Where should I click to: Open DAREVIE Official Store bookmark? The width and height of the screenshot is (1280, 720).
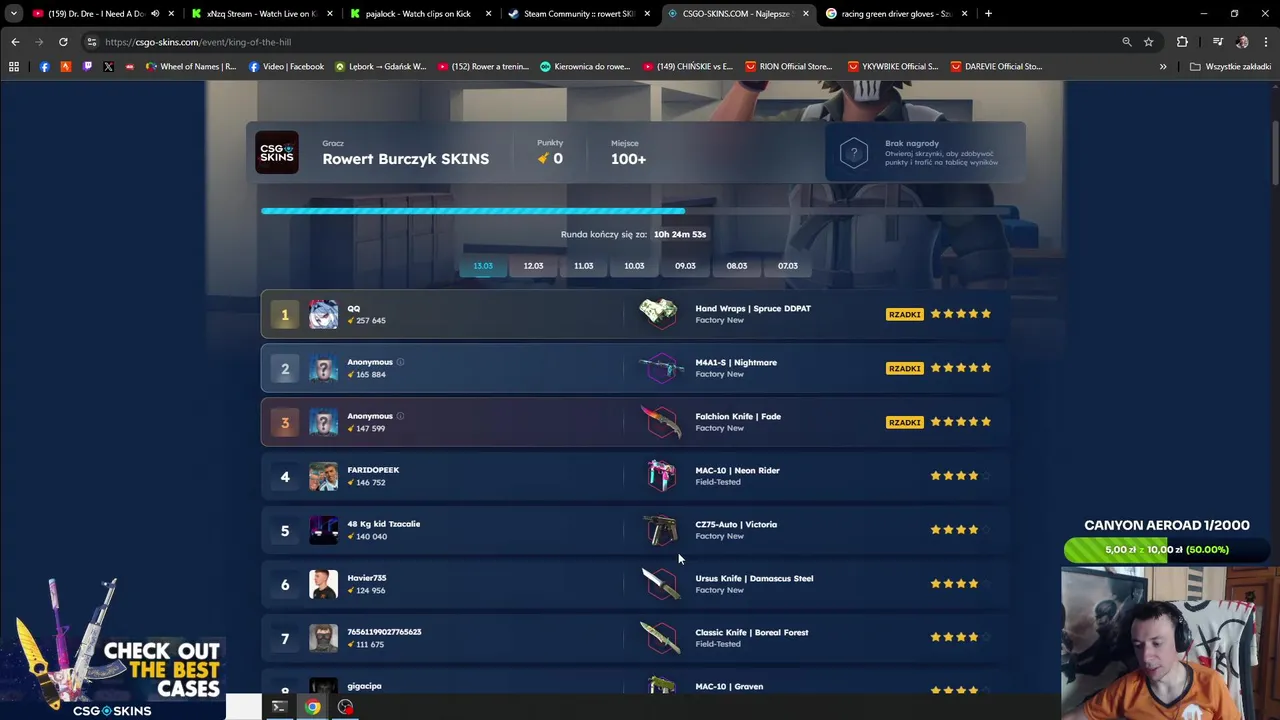point(995,67)
